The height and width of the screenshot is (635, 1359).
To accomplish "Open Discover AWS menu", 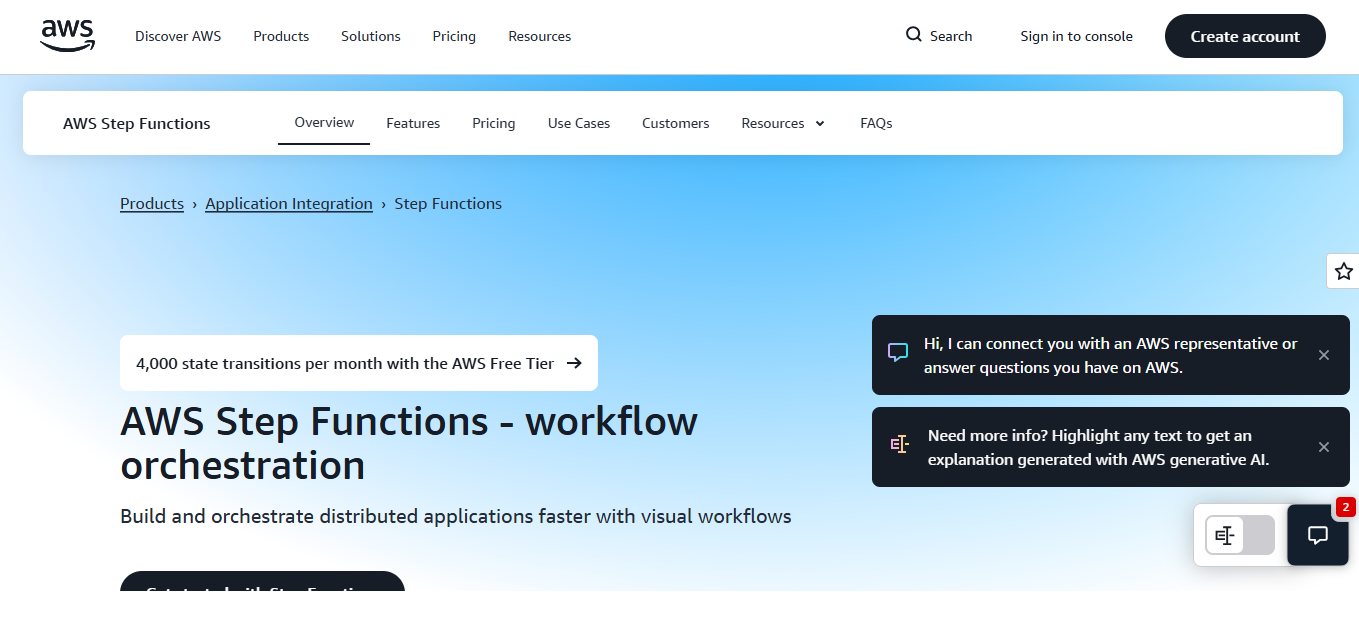I will [x=178, y=36].
